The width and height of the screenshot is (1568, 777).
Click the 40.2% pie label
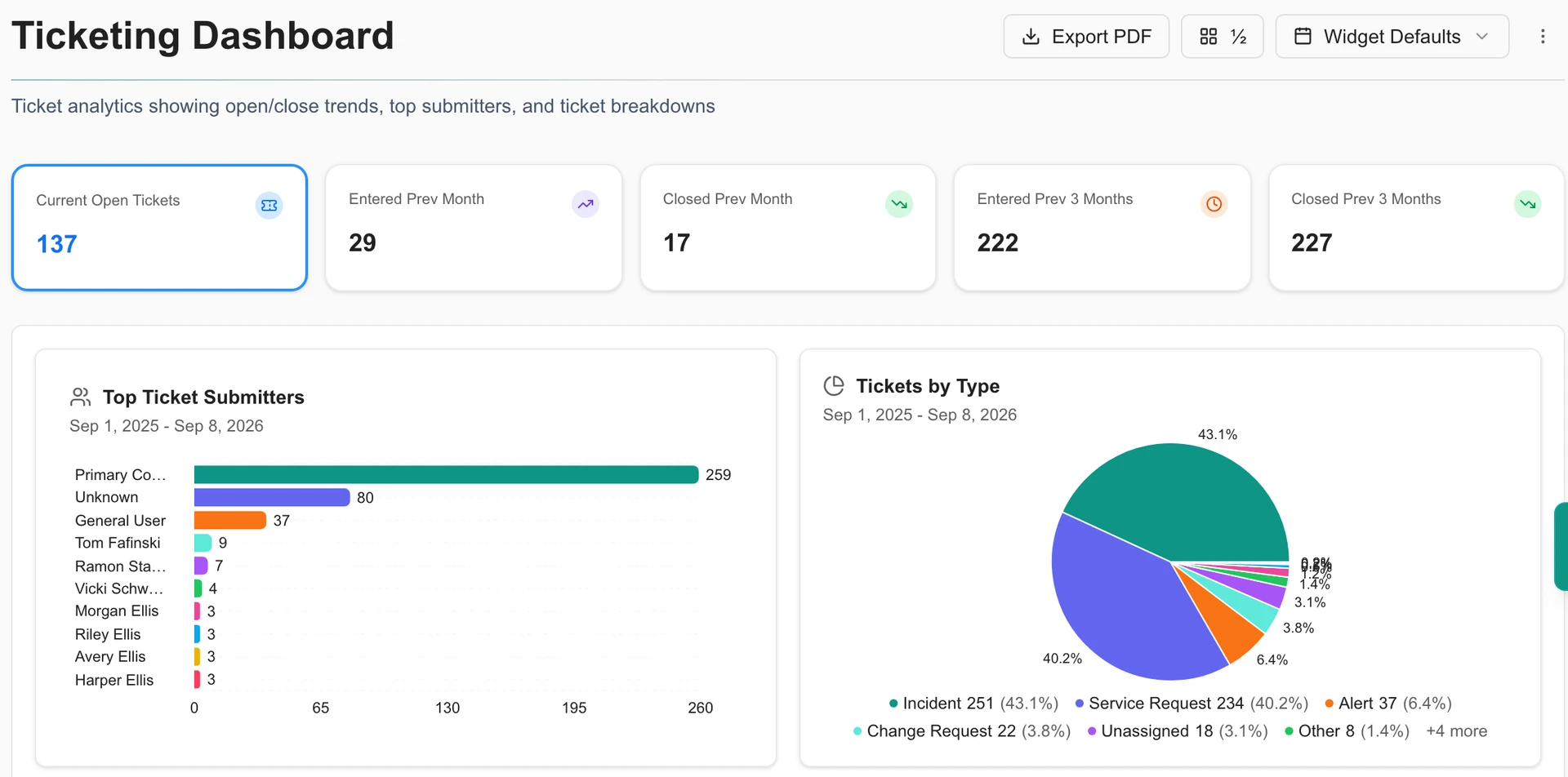pyautogui.click(x=1062, y=658)
